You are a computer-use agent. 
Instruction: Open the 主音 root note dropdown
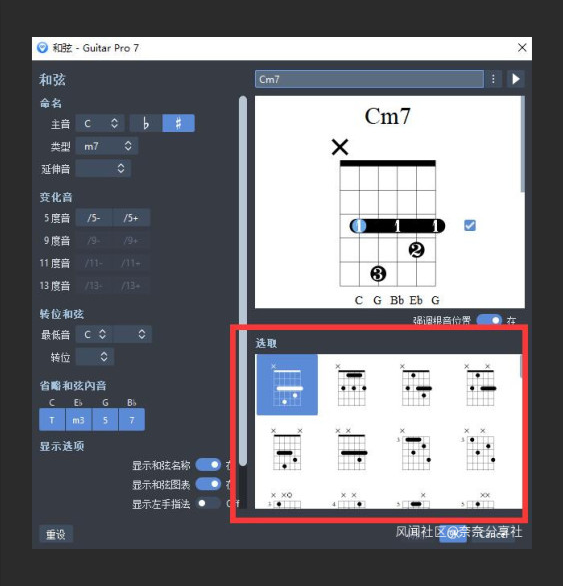(100, 123)
